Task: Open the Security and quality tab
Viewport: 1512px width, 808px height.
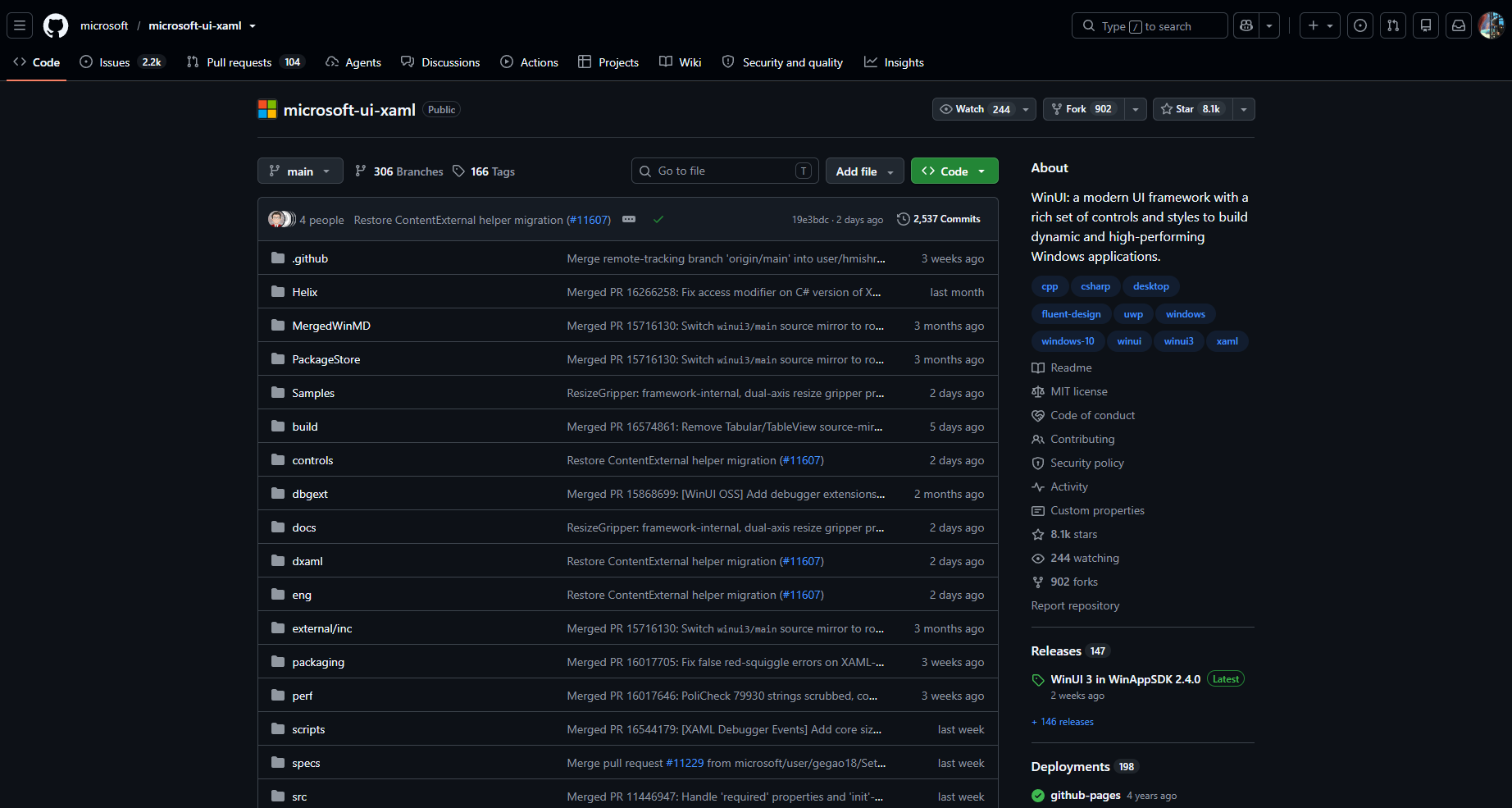Action: click(782, 62)
